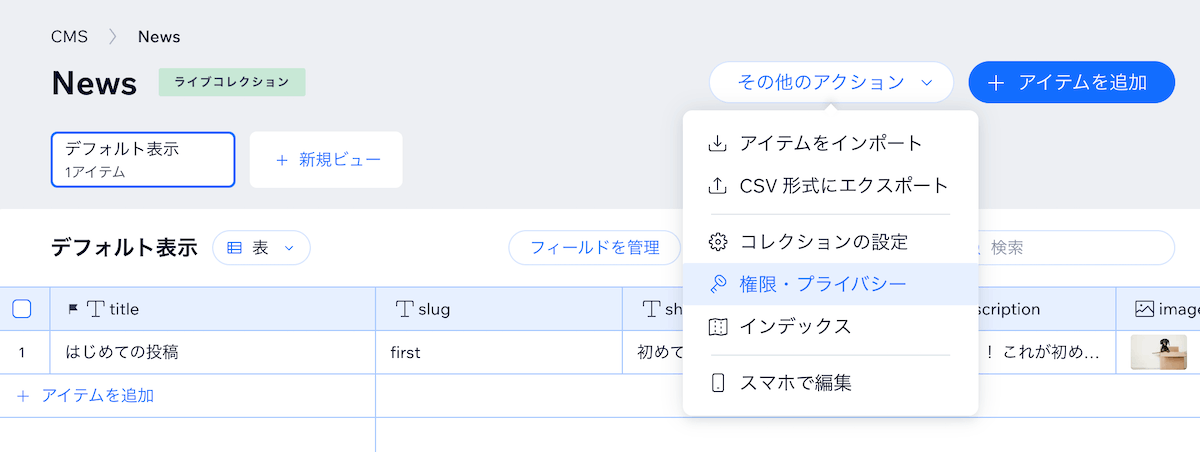
Task: Click the ライブコレクション badge
Action: click(x=232, y=82)
